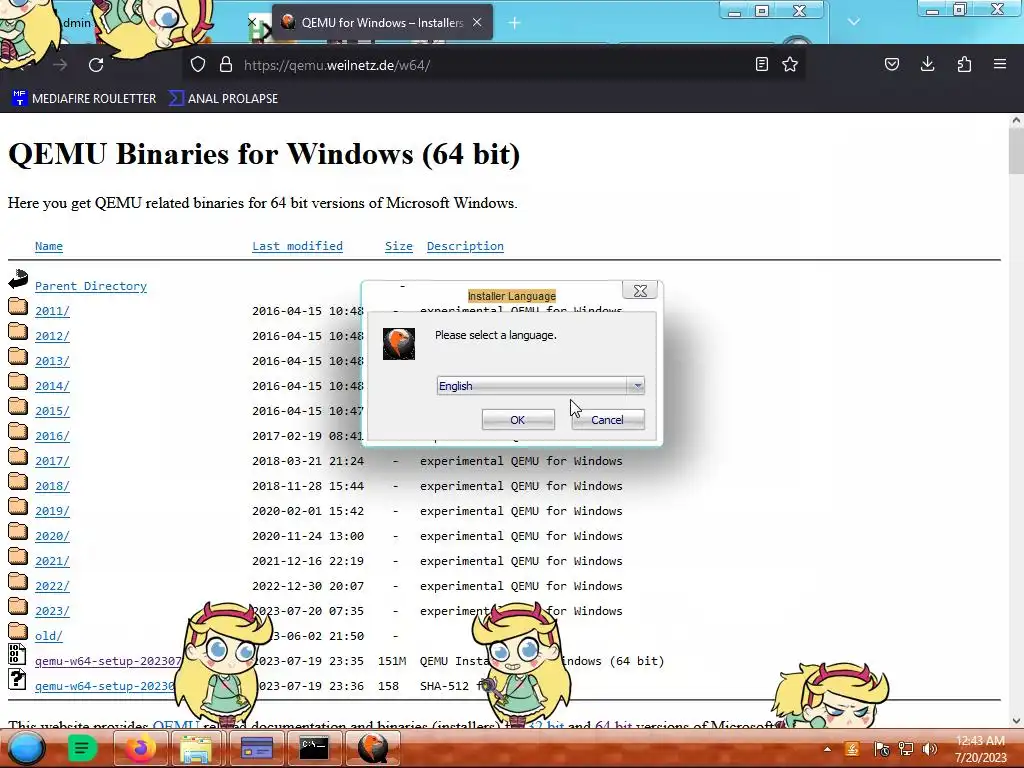Screen dimensions: 1024x768
Task: Open the 2019/ folder link
Action: [x=52, y=511]
